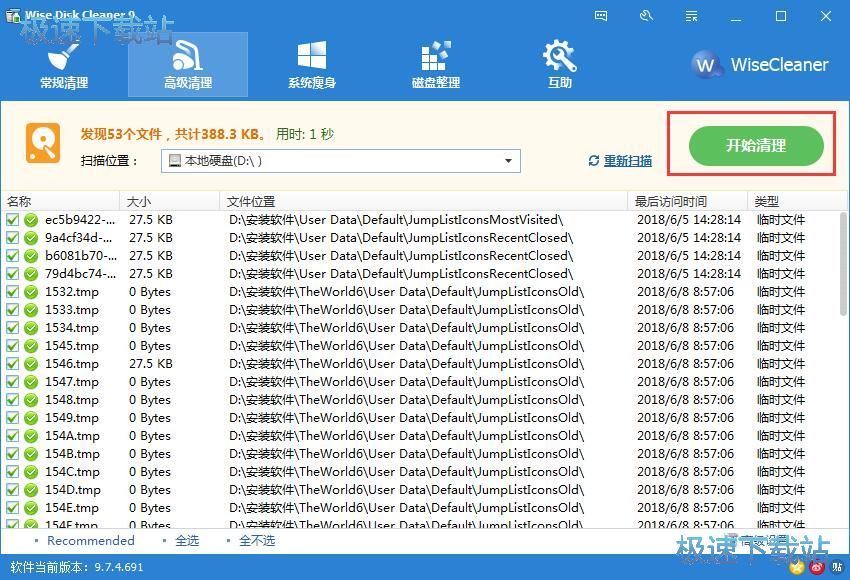Click JumpListIconsMostVisited path cell
Viewport: 850px width, 580px height.
(x=396, y=220)
